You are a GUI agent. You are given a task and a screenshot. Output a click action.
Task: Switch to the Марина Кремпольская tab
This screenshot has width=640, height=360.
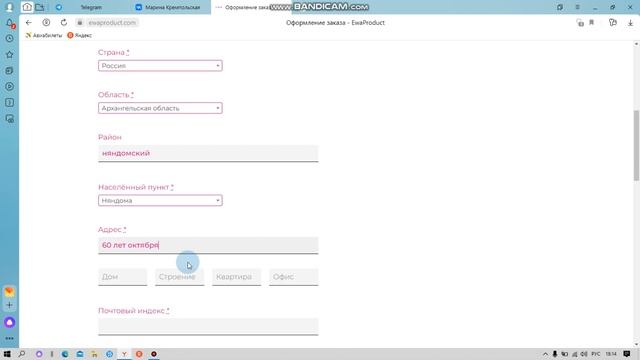pyautogui.click(x=172, y=7)
